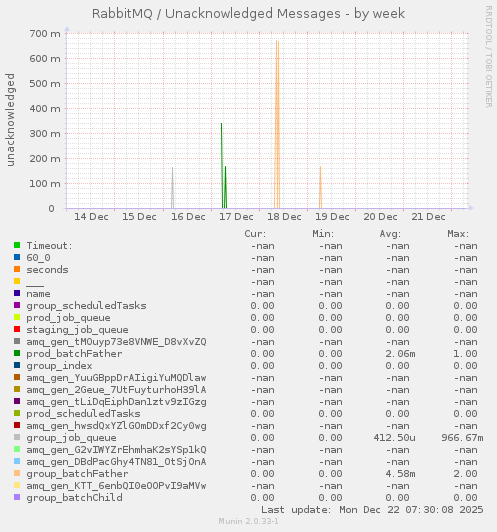Viewport: 497px width, 532px height.
Task: Click the prod_batchFather dark green swatch
Action: tap(17, 353)
